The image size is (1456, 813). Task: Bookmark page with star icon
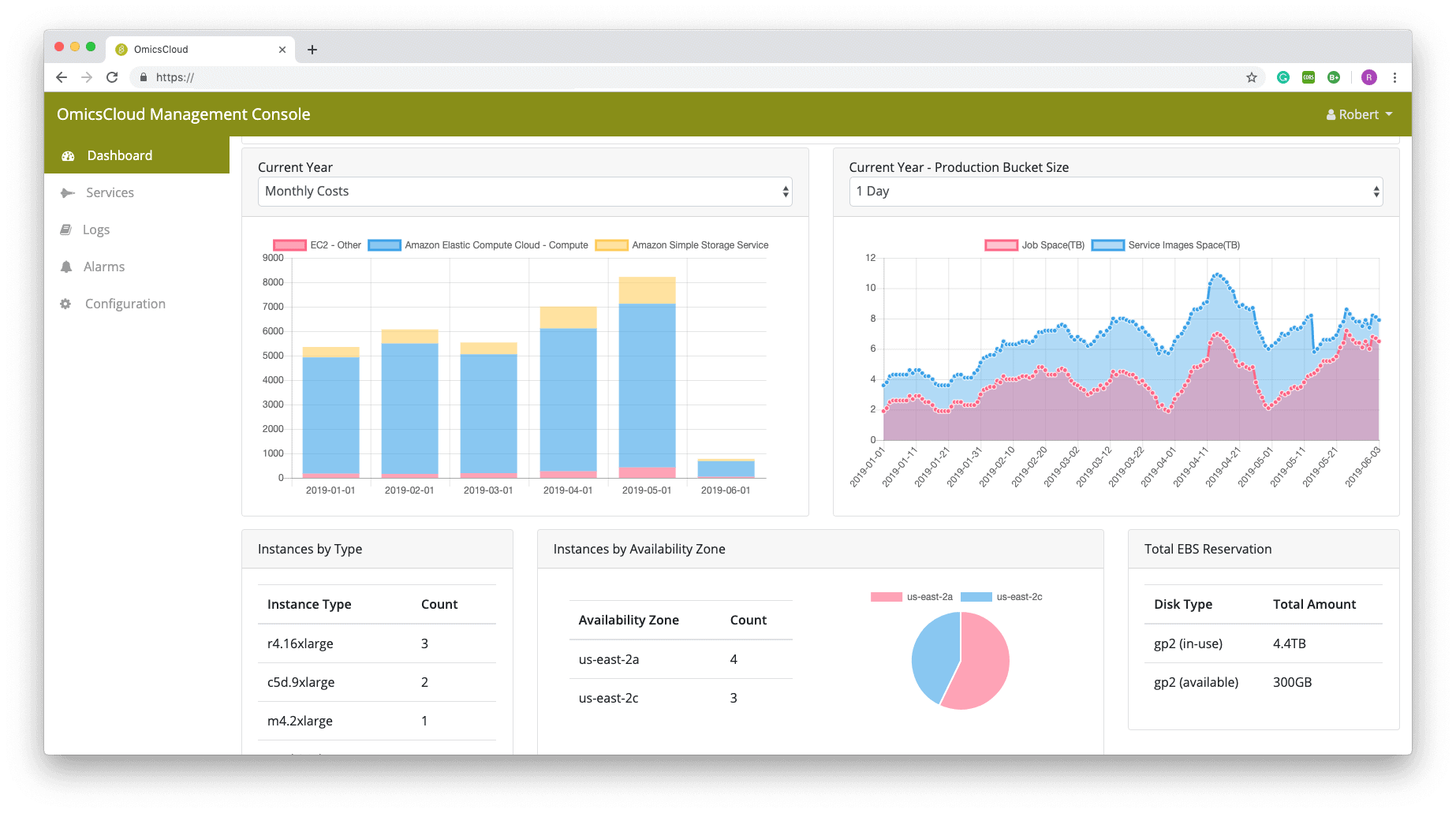[1252, 77]
